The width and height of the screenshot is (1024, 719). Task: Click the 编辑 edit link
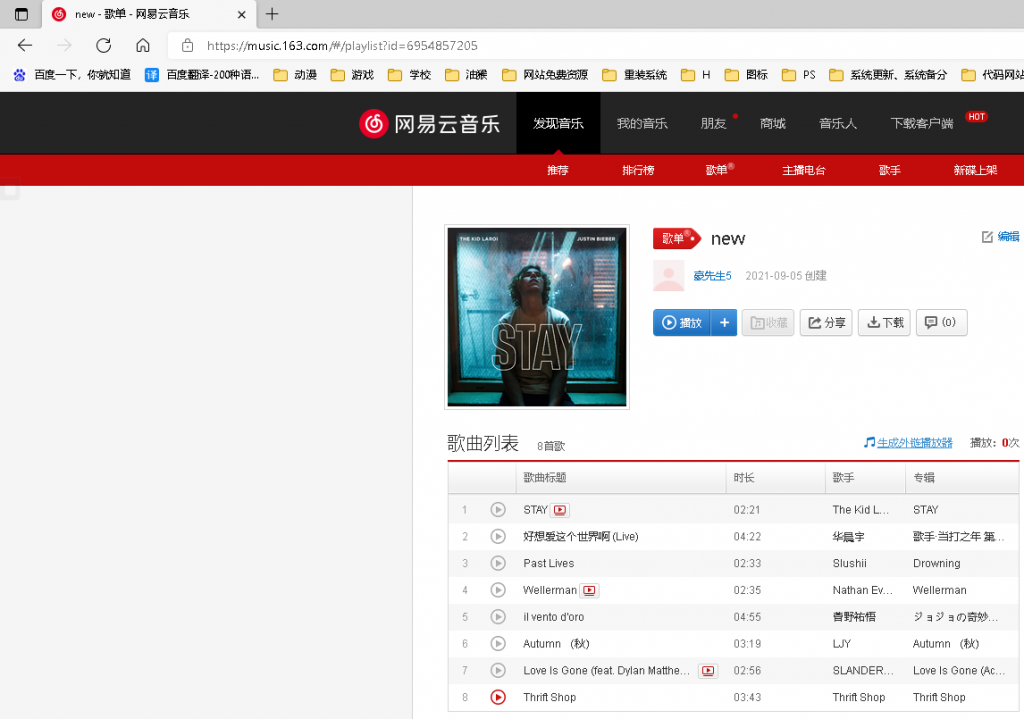tap(1000, 236)
